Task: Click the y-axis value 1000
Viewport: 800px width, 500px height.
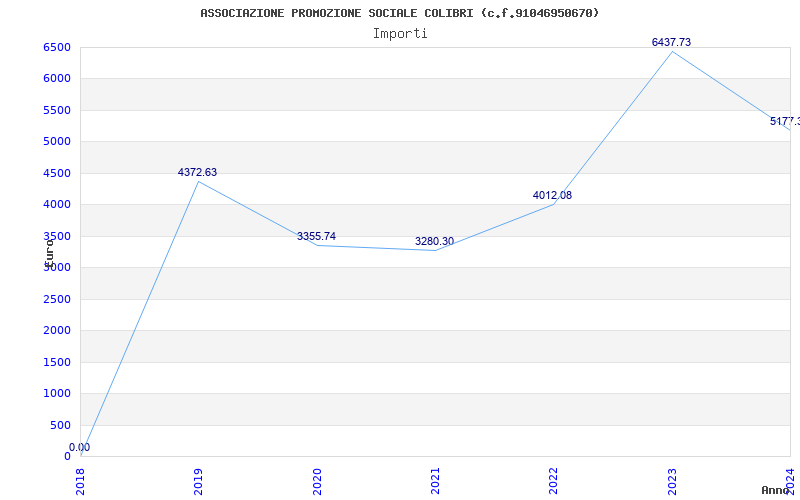Action: (57, 393)
